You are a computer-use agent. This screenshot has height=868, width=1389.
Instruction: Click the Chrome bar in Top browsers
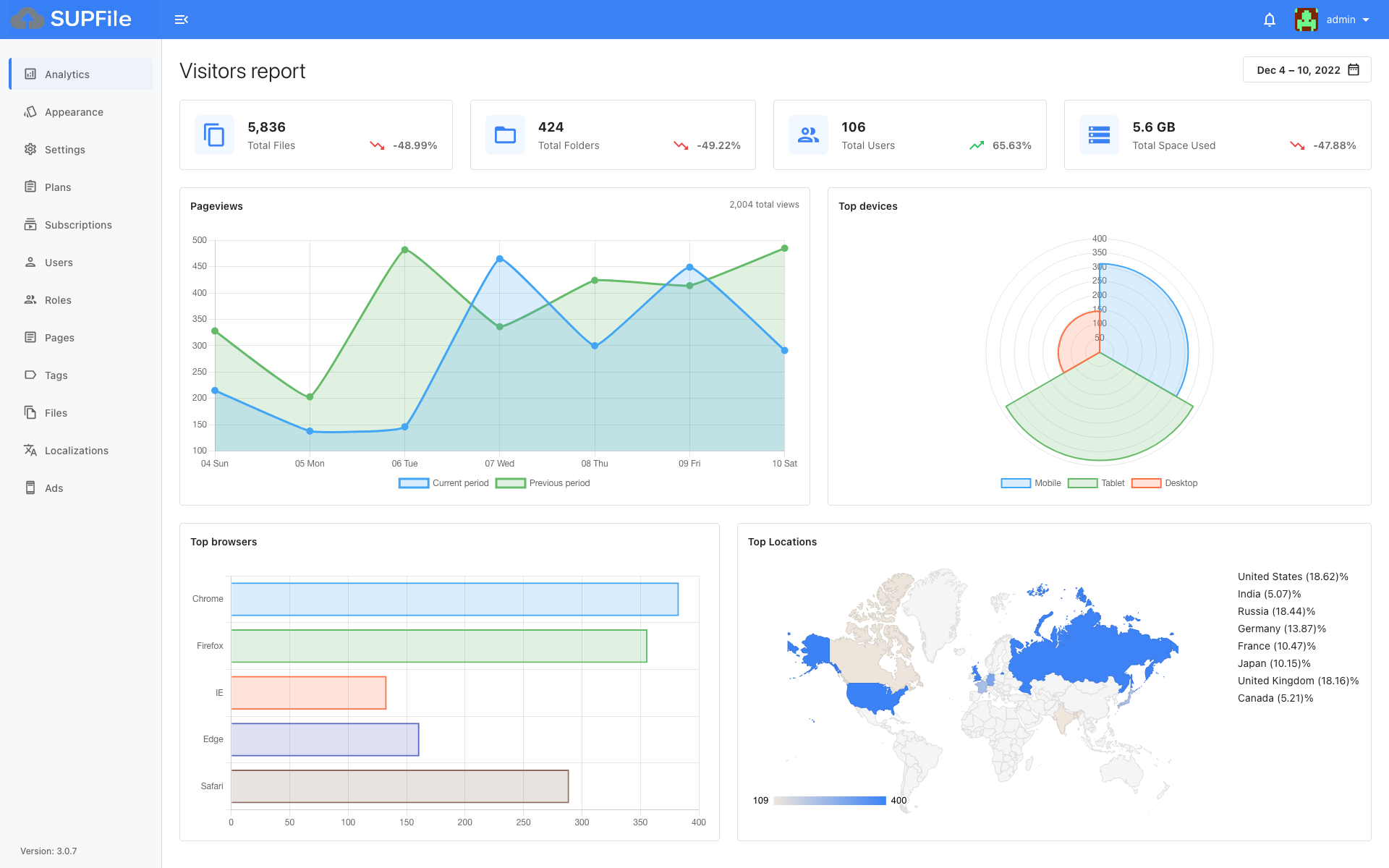click(454, 599)
